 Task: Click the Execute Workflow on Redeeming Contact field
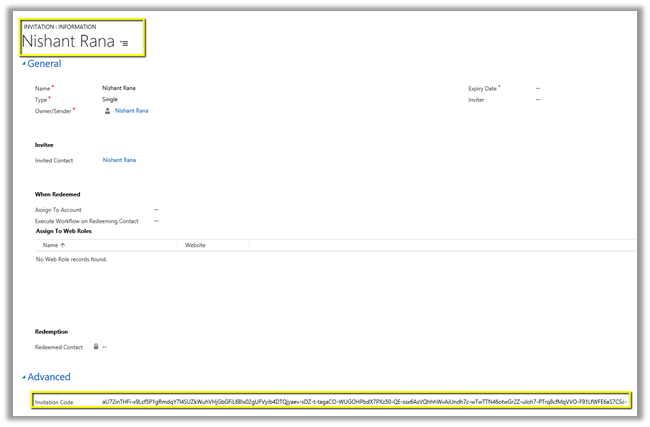pos(157,220)
